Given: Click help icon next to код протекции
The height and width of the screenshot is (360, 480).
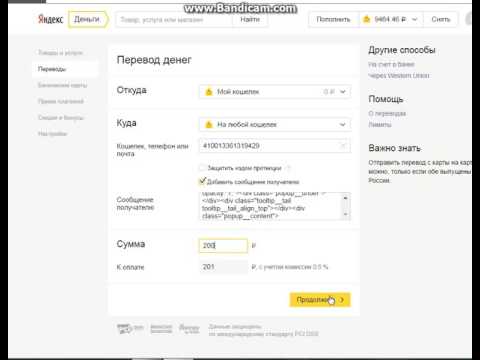Looking at the screenshot, I should click(x=289, y=168).
